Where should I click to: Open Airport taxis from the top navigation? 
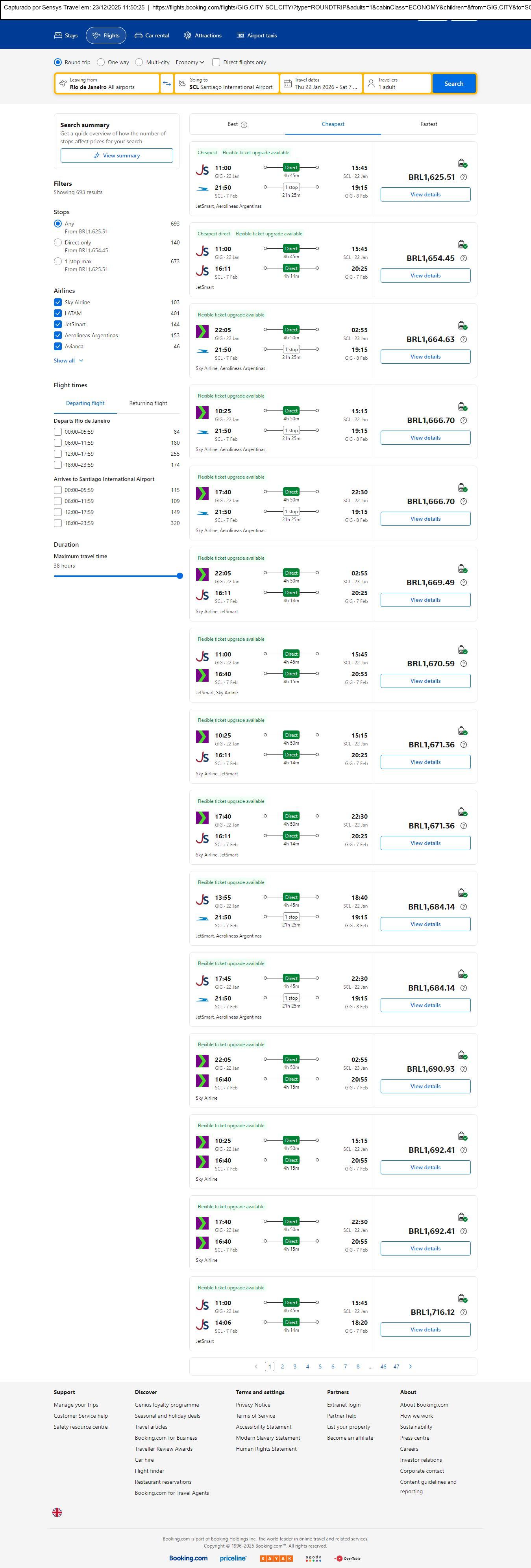click(x=256, y=36)
